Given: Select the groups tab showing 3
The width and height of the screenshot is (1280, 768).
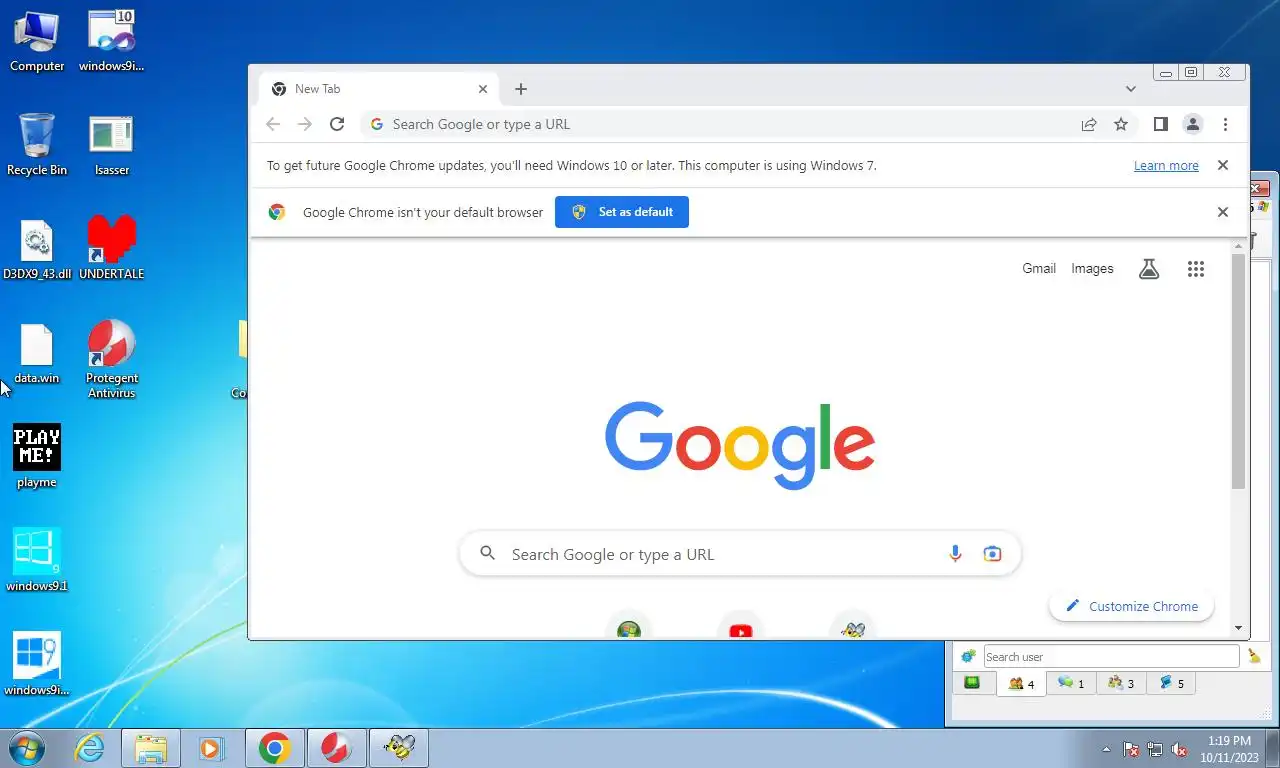Looking at the screenshot, I should (x=1121, y=683).
